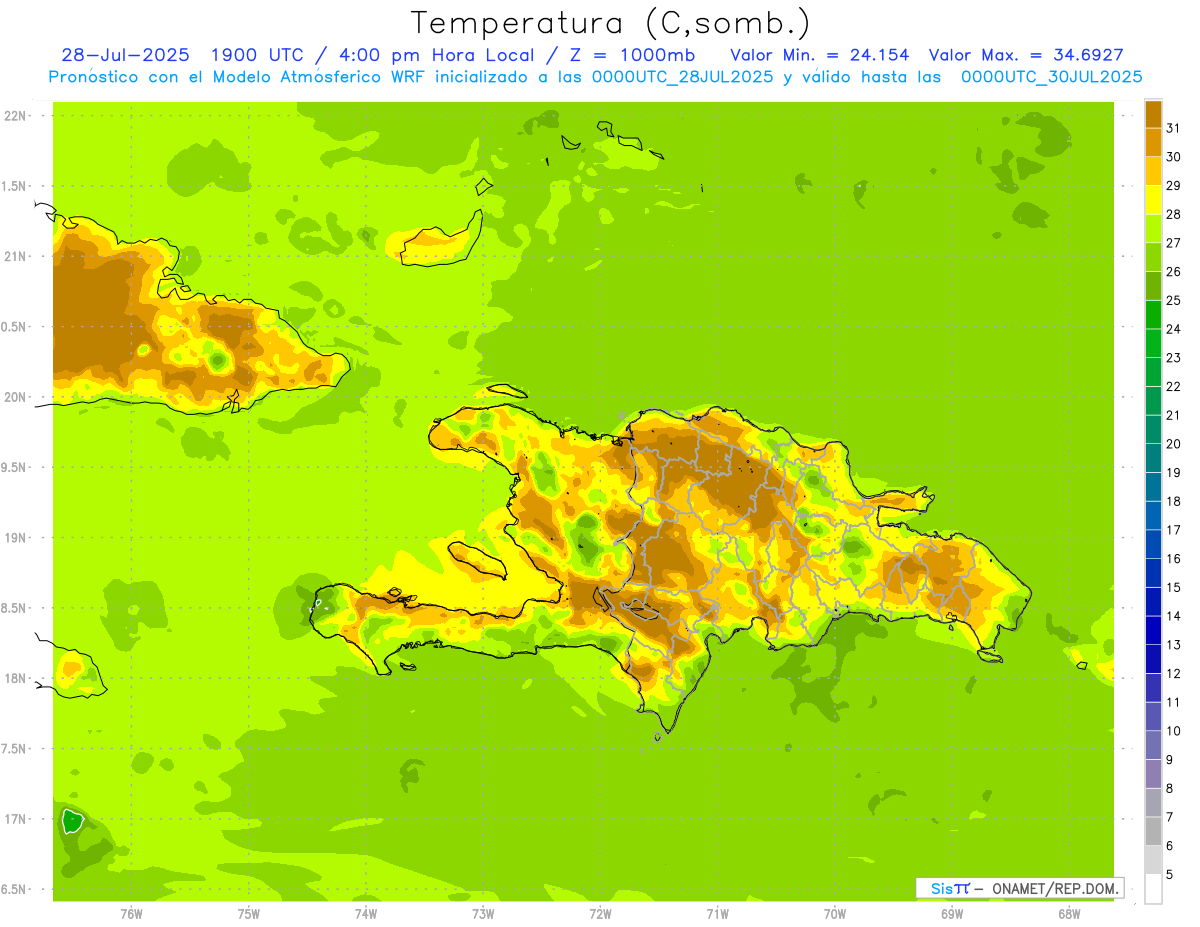Select the date text "28-Jul-2025"
Image resolution: width=1200 pixels, height=927 pixels.
point(128,55)
